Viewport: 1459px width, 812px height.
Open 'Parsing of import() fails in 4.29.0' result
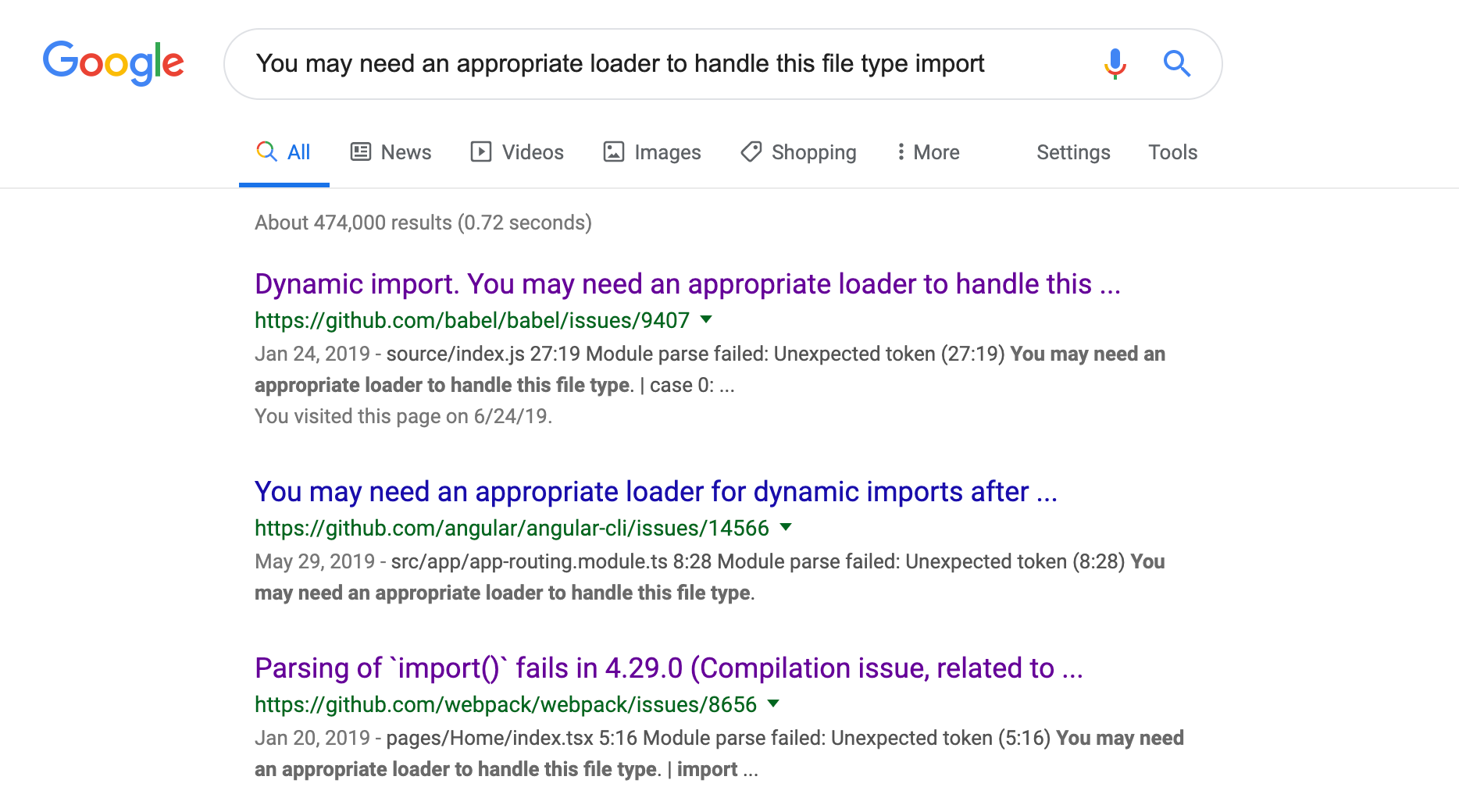click(669, 668)
